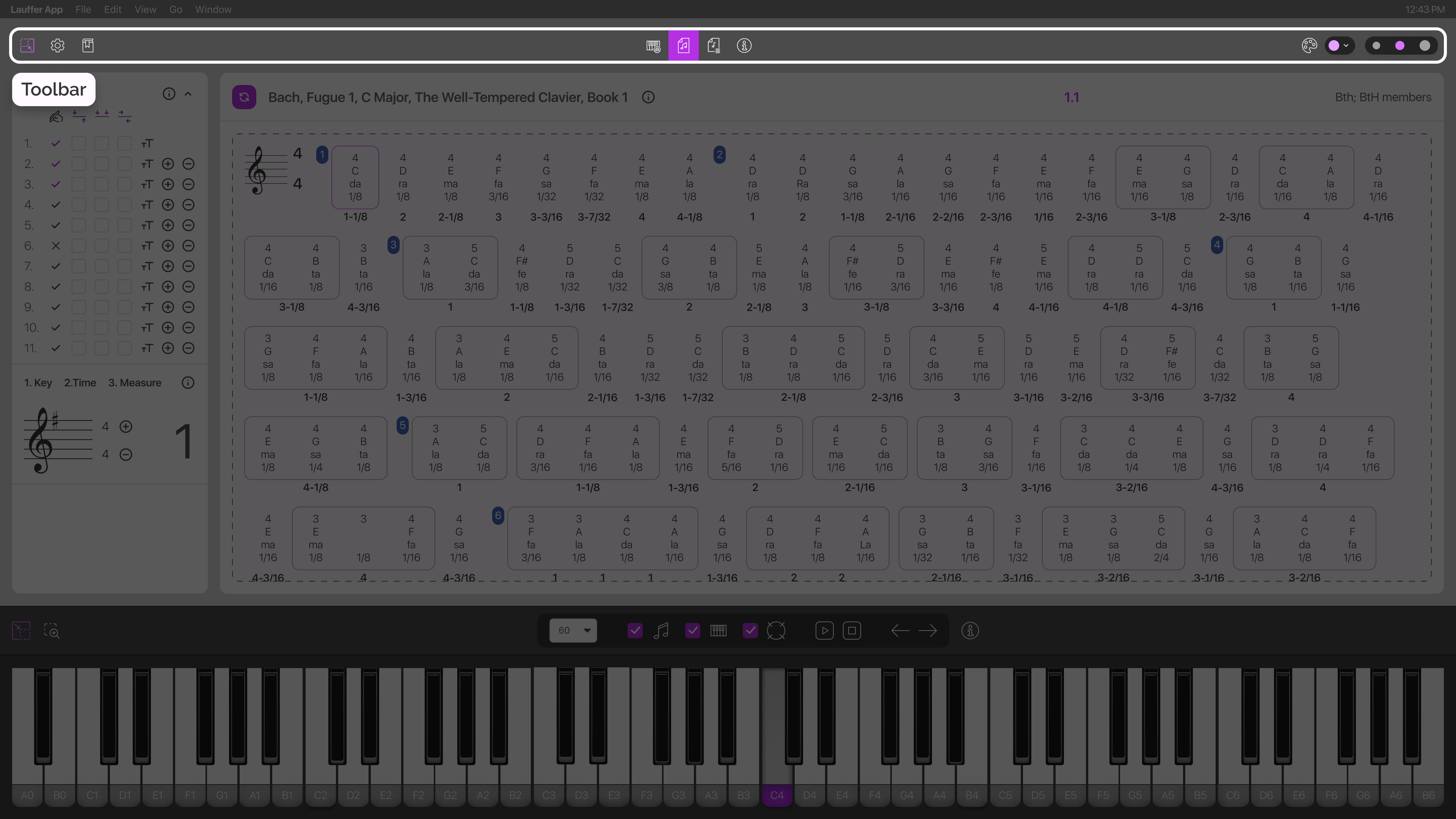1456x819 pixels.
Task: Select the 2.Time tab
Action: coord(80,383)
